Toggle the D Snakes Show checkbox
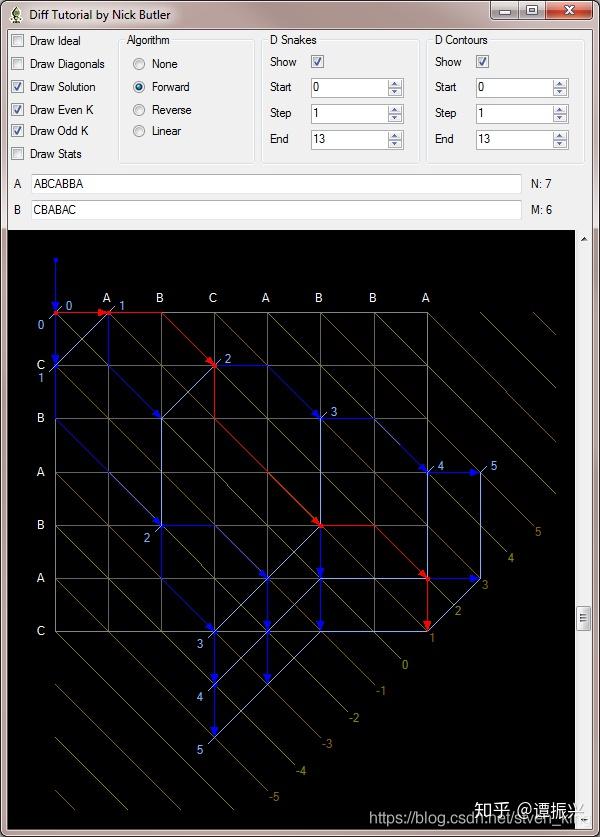The image size is (600, 837). (x=317, y=61)
